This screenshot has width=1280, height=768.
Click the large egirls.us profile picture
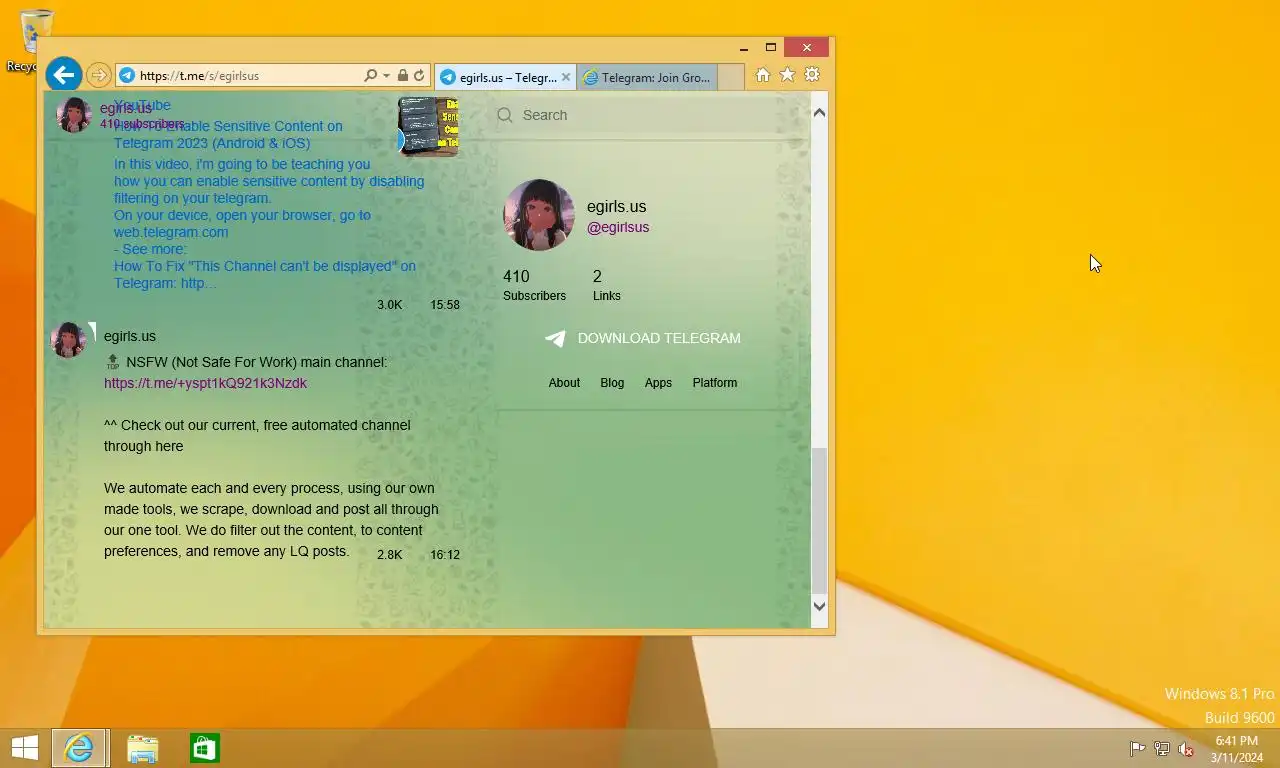[539, 215]
